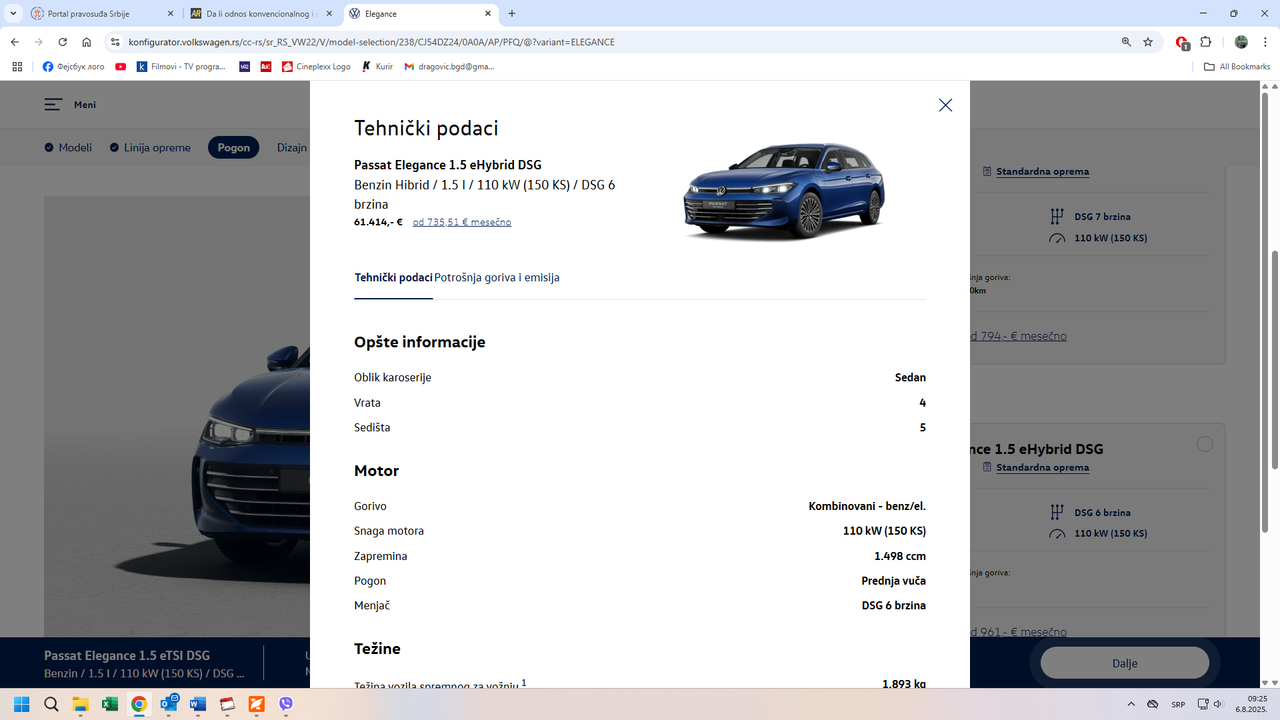Open the Filmovi - TV program bookmark
The height and width of the screenshot is (720, 1280).
pyautogui.click(x=182, y=67)
